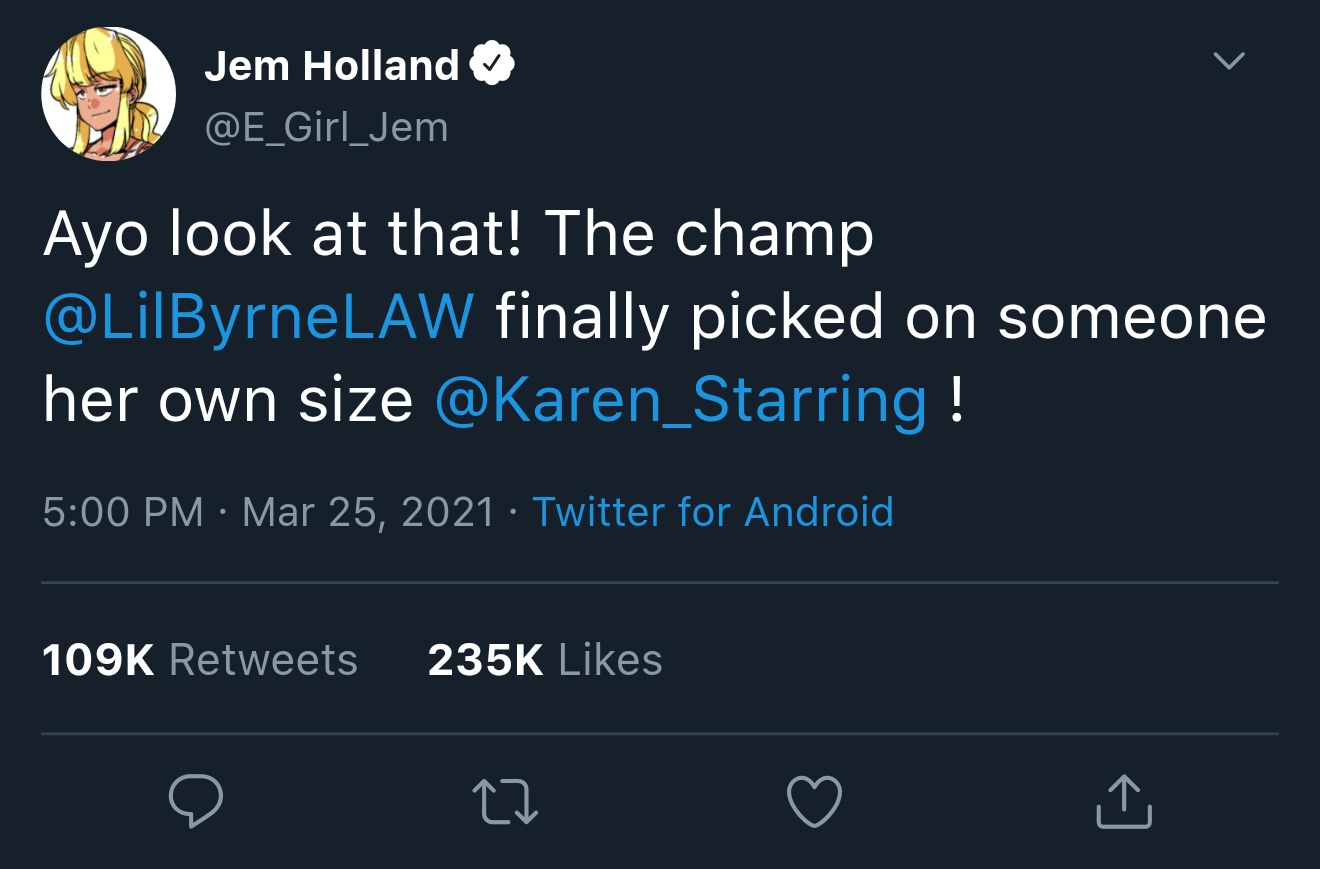View the 109K Retweets list
Image resolution: width=1320 pixels, height=869 pixels.
tap(200, 660)
